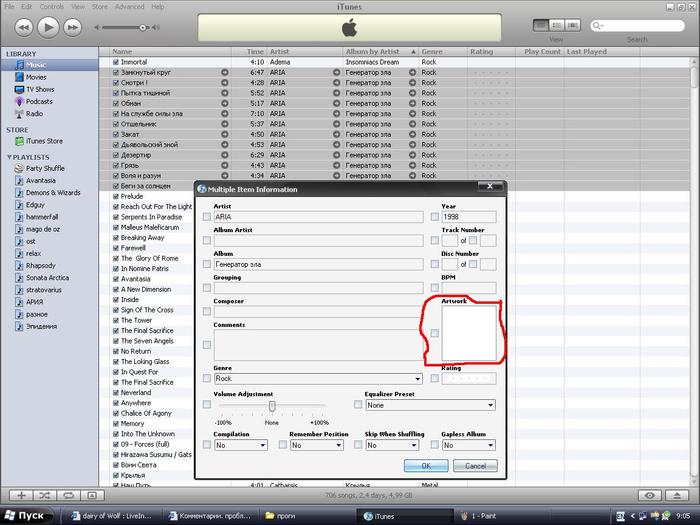The width and height of the screenshot is (700, 525).
Task: Open the iTunes Store in sidebar
Action: tap(43, 141)
